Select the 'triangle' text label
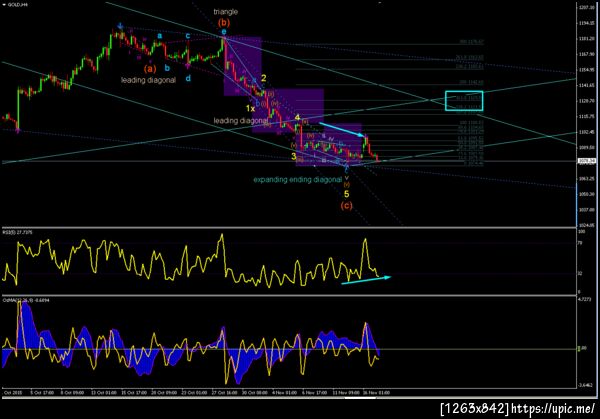This screenshot has height=419, width=600. (225, 12)
